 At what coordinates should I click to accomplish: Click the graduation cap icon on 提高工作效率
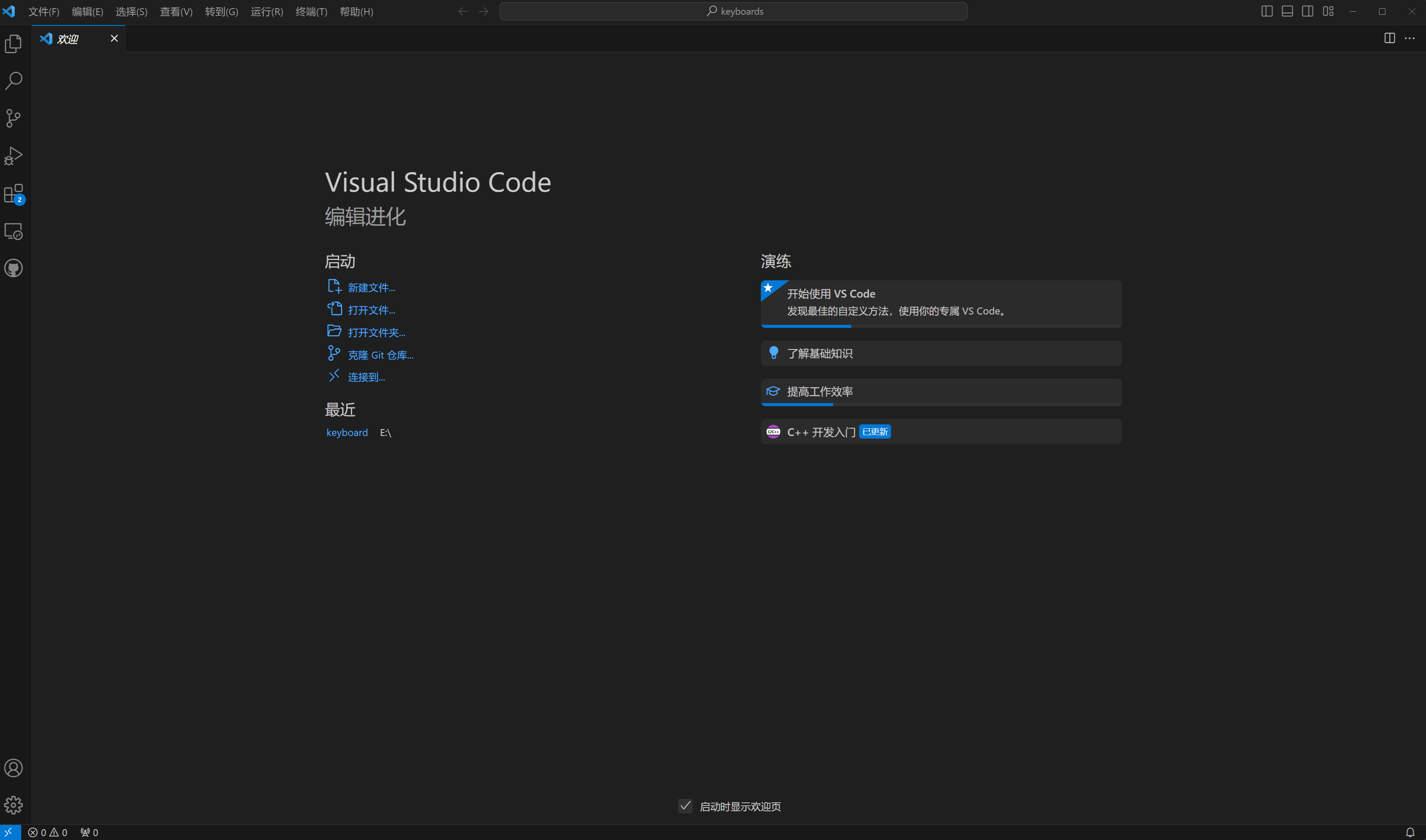773,391
